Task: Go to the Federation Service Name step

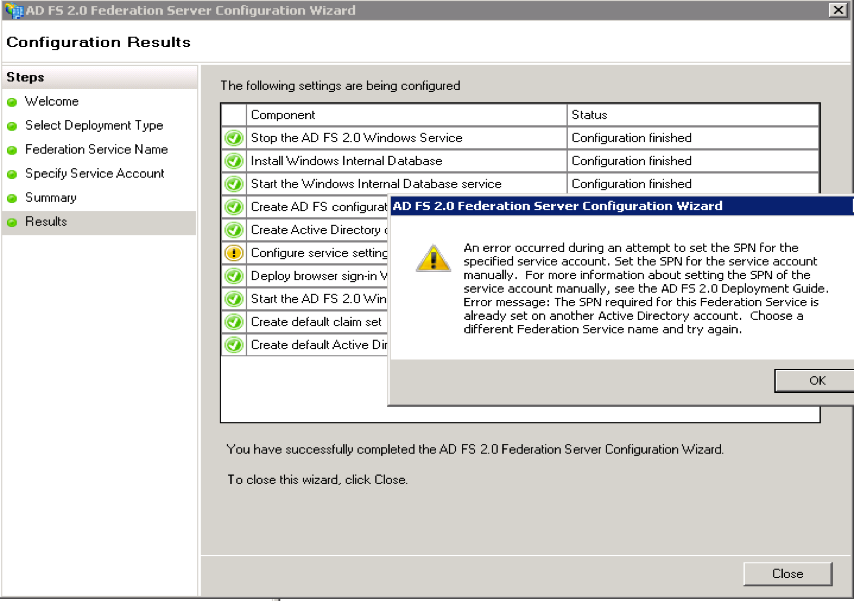Action: pyautogui.click(x=96, y=149)
